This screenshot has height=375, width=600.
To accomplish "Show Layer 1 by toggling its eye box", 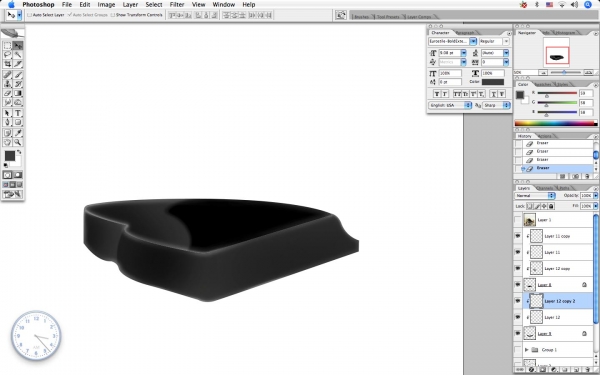I will (x=518, y=220).
